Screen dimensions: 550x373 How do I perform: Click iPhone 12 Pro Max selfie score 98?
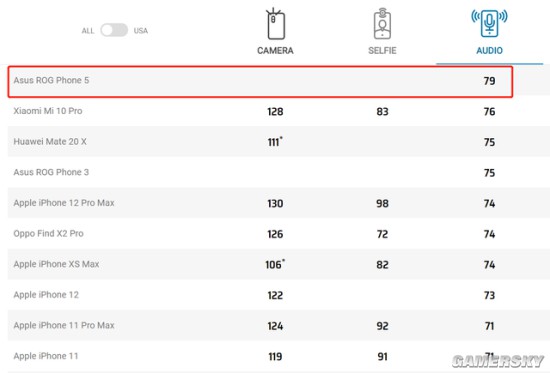382,204
